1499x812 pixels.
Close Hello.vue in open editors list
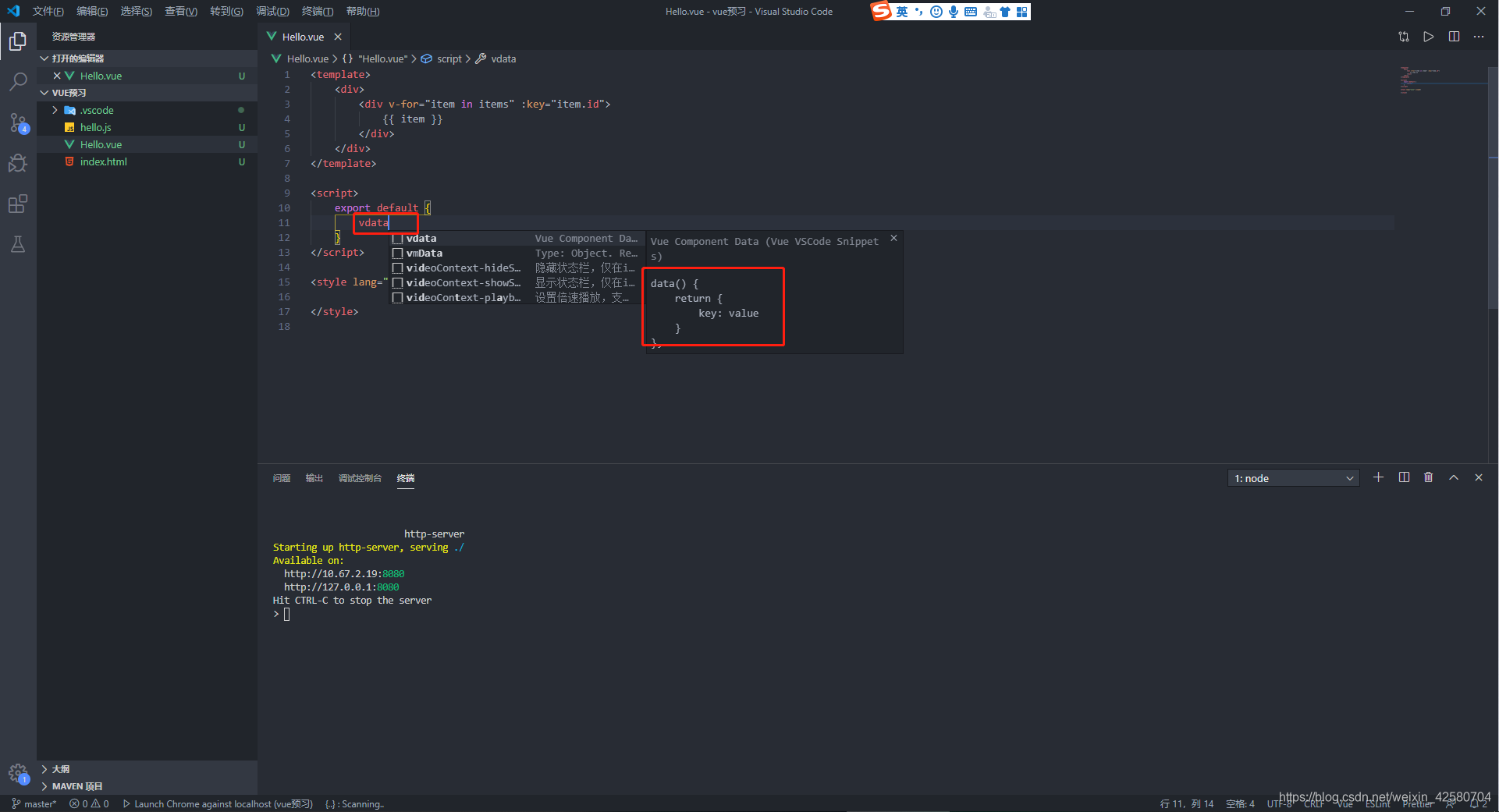click(57, 76)
